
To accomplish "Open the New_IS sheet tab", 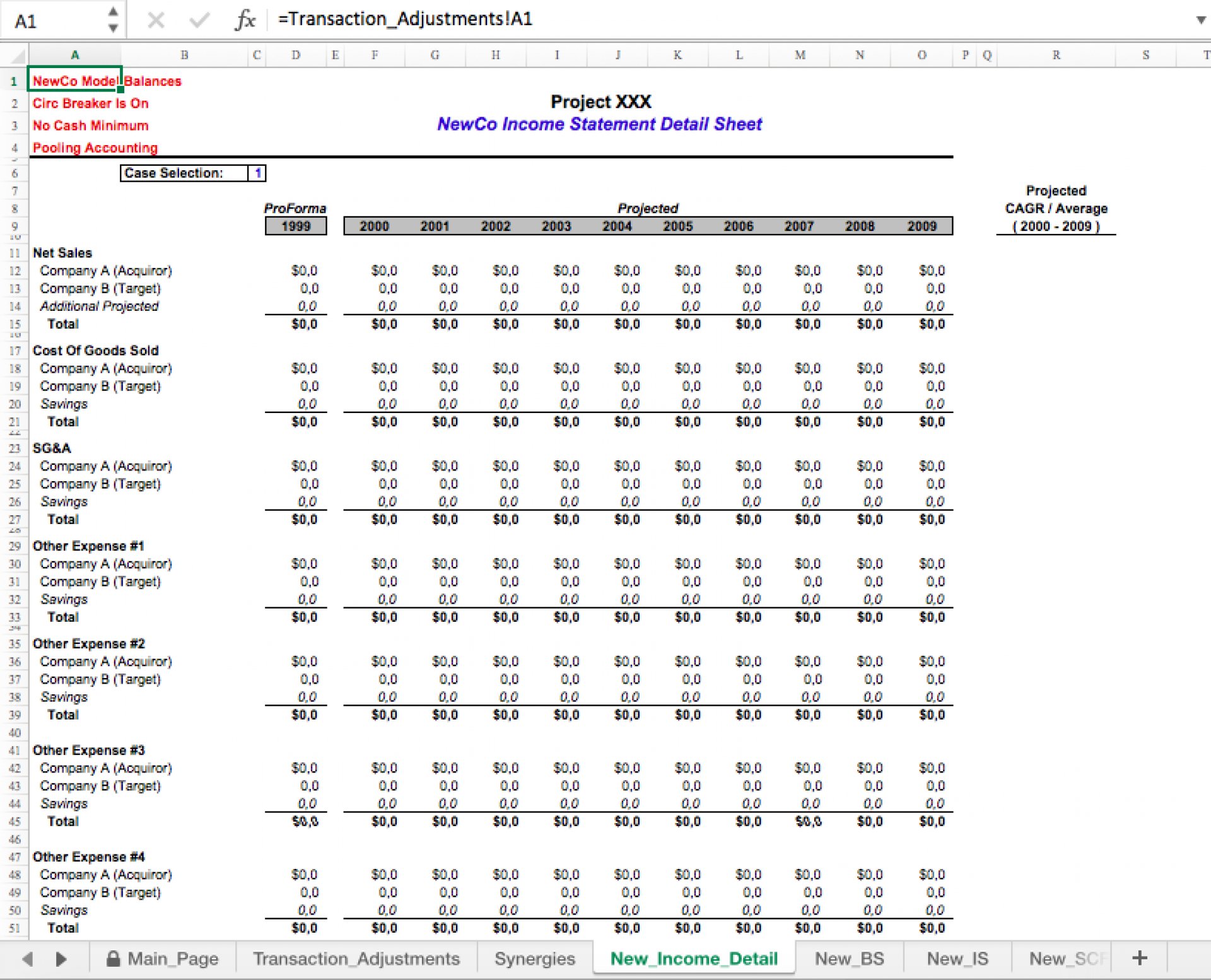I will [x=957, y=959].
